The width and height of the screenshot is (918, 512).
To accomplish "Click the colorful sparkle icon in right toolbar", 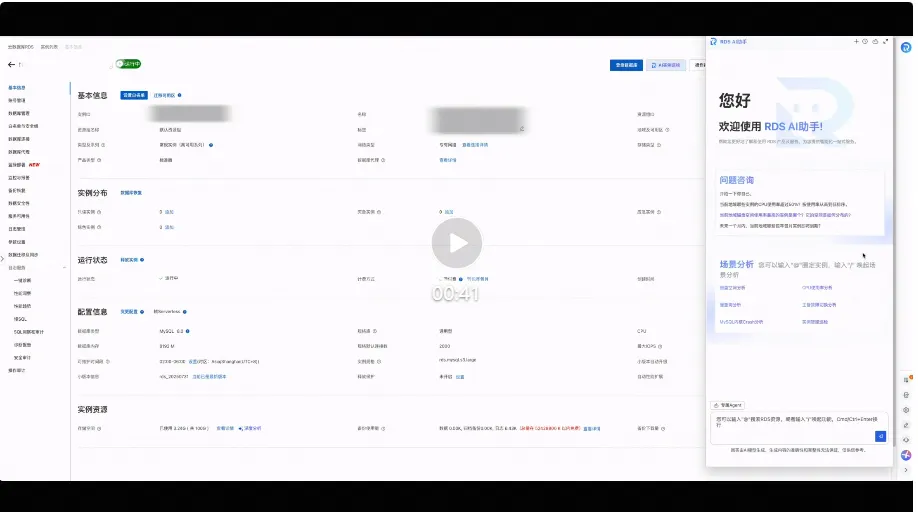I will click(906, 455).
